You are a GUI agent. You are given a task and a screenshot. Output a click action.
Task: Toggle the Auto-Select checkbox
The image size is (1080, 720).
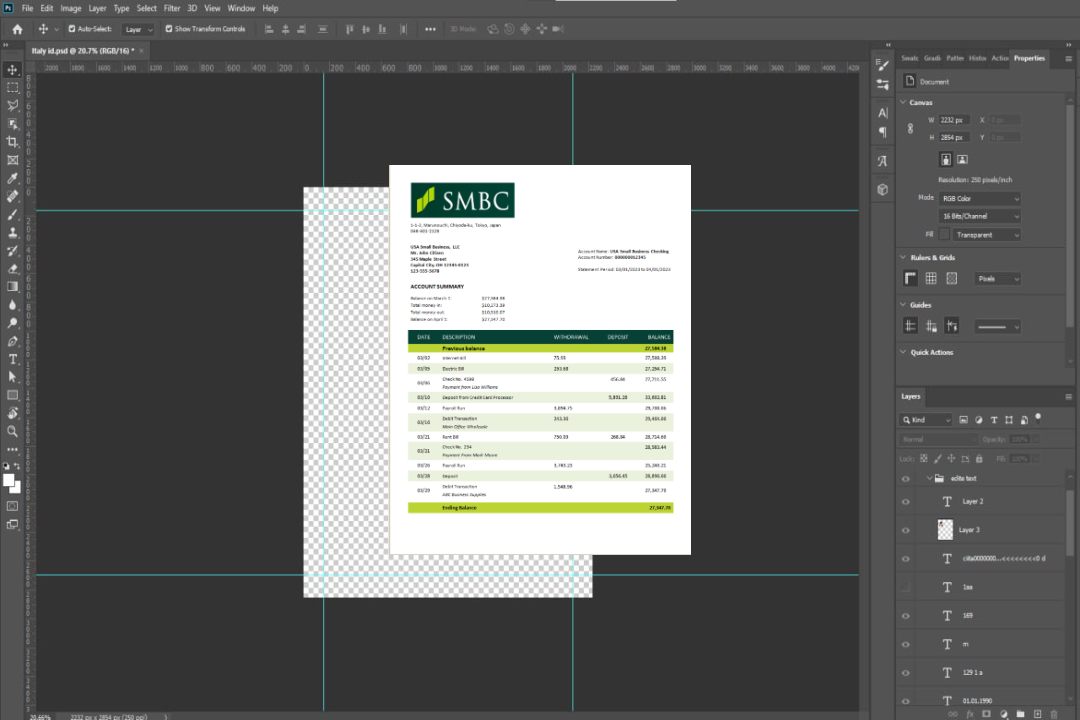[72, 29]
